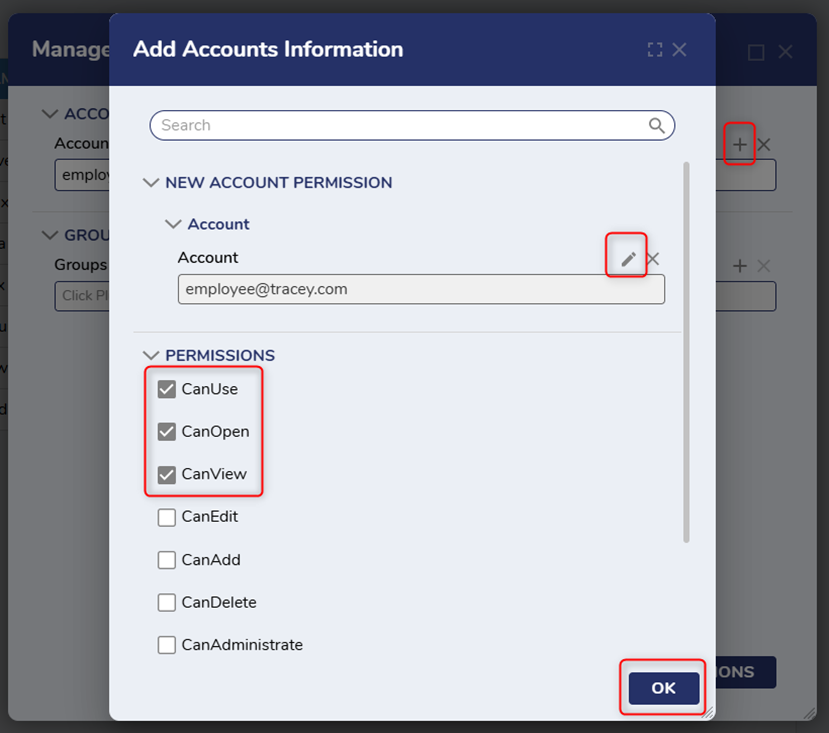Click the plus icon in Groups row
Viewport: 829px width, 733px height.
(740, 265)
